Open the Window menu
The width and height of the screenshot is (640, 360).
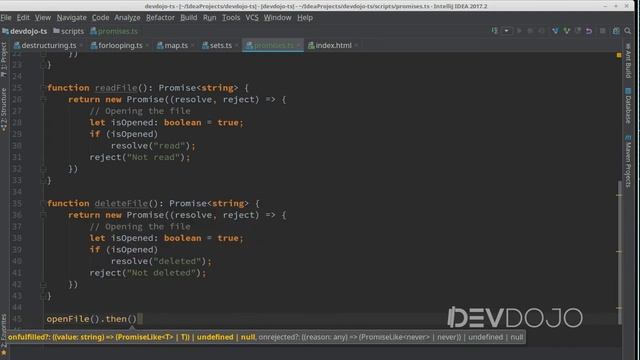click(277, 18)
